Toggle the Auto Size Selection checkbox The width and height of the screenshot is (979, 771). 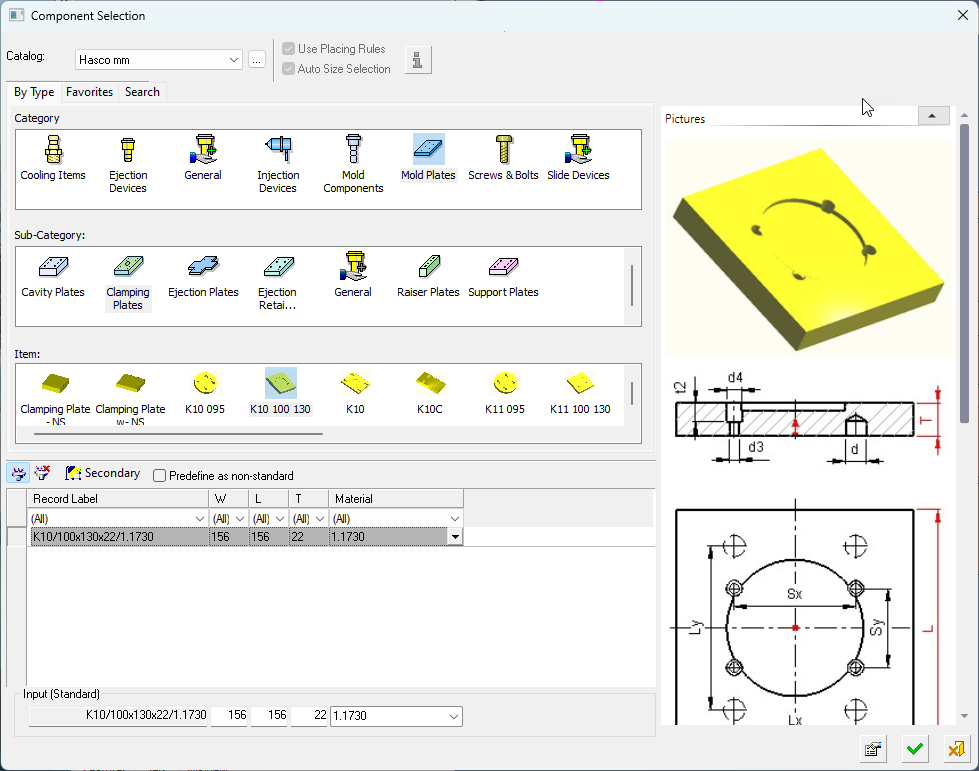[x=289, y=69]
